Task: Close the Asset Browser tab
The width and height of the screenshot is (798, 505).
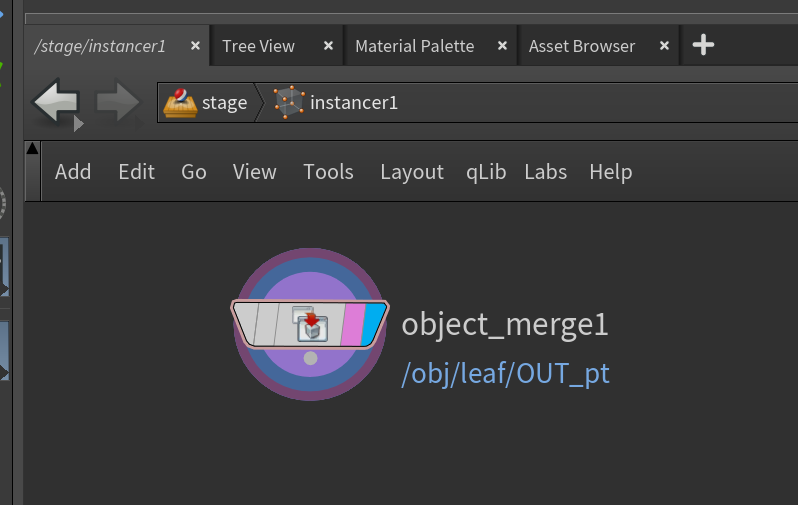Action: pos(664,46)
